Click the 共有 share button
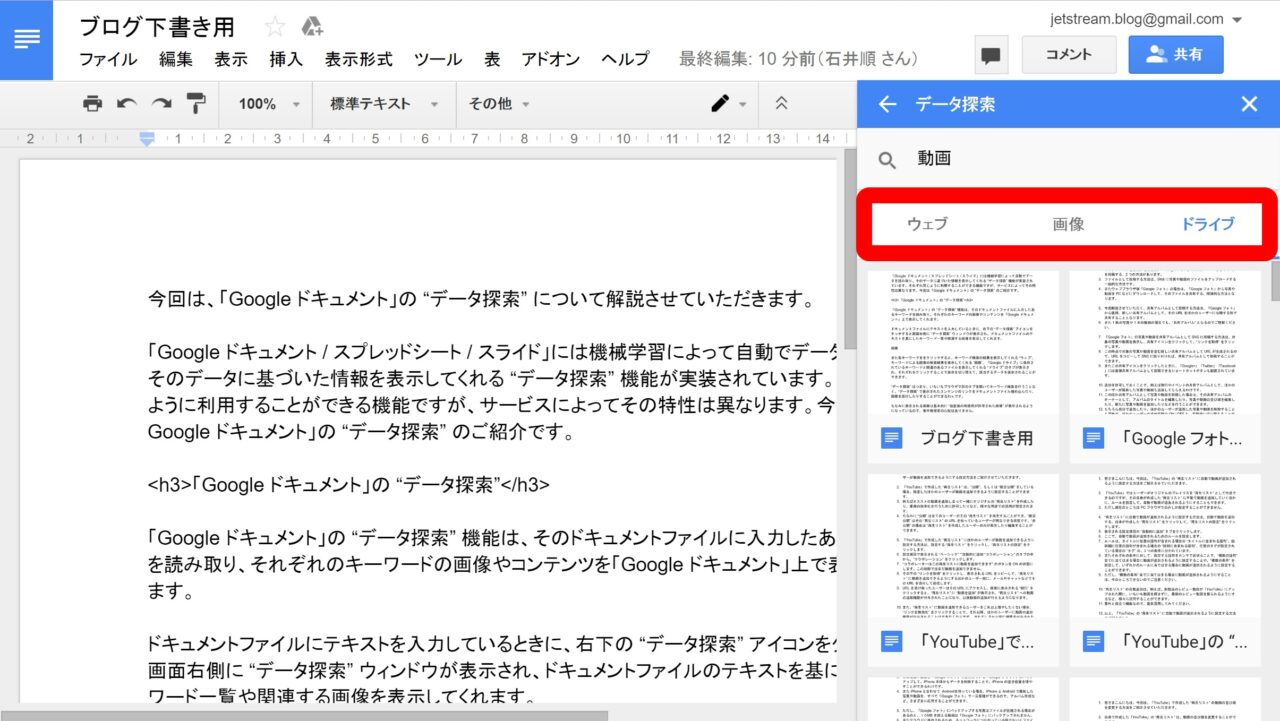This screenshot has width=1280, height=721. 1175,55
